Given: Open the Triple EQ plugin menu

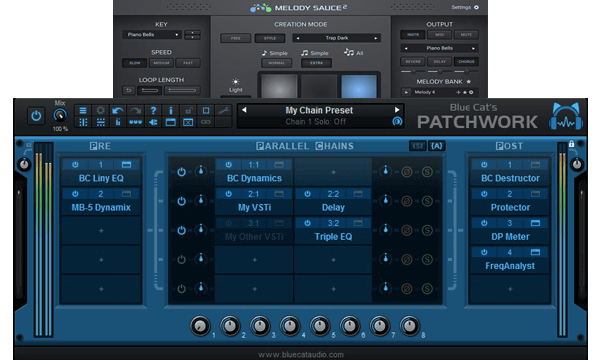Looking at the screenshot, I should point(333,237).
